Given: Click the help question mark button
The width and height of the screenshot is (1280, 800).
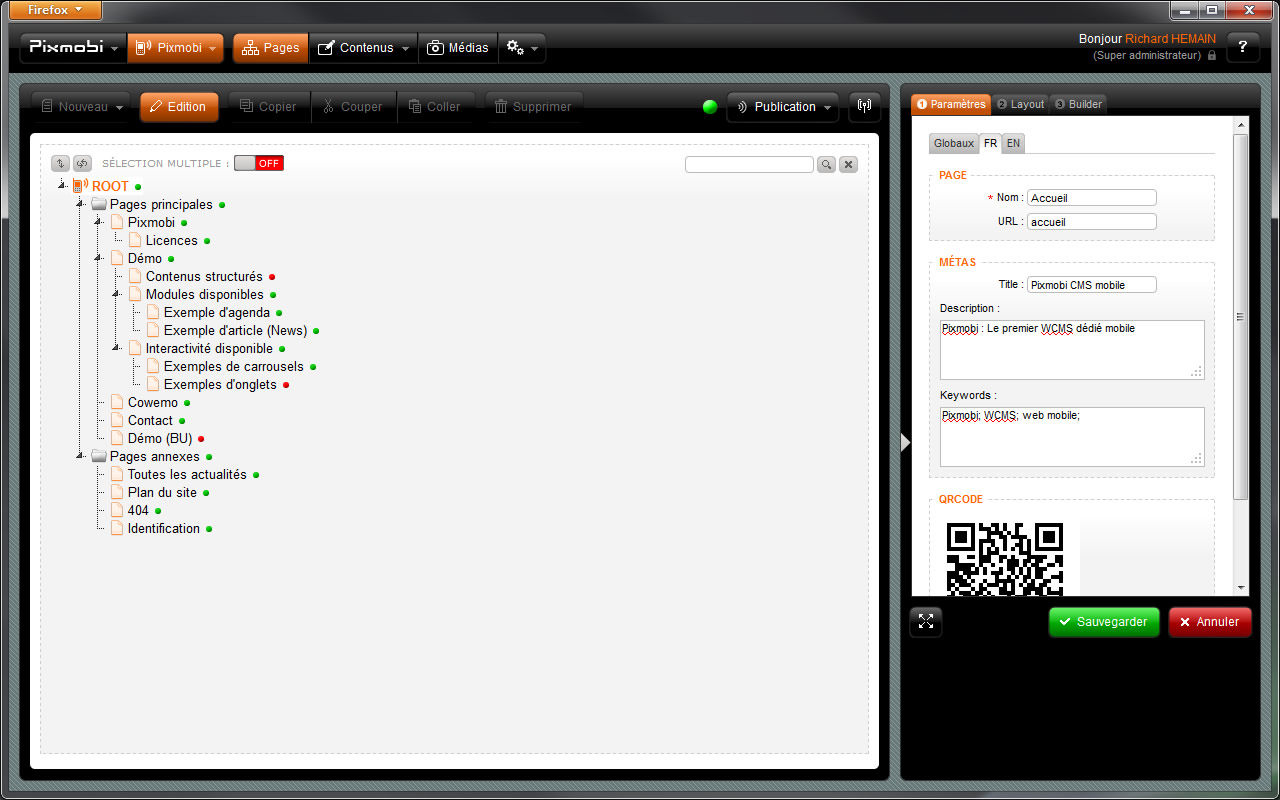Looking at the screenshot, I should coord(1242,47).
